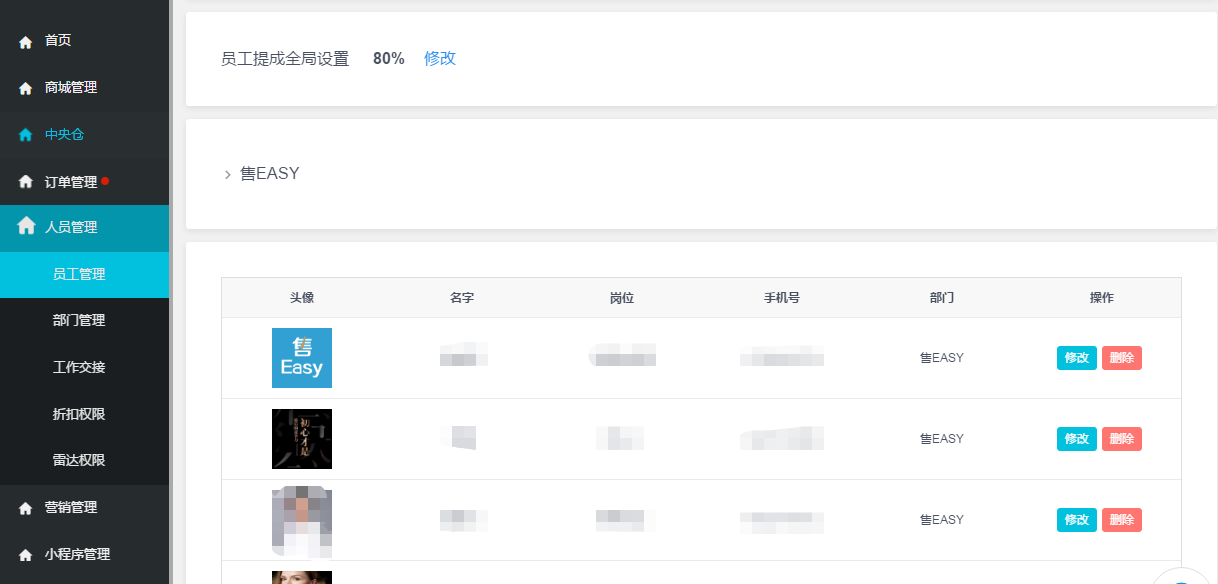Viewport: 1218px width, 584px height.
Task: Click the house icon beside 订单管理
Action: [26, 182]
